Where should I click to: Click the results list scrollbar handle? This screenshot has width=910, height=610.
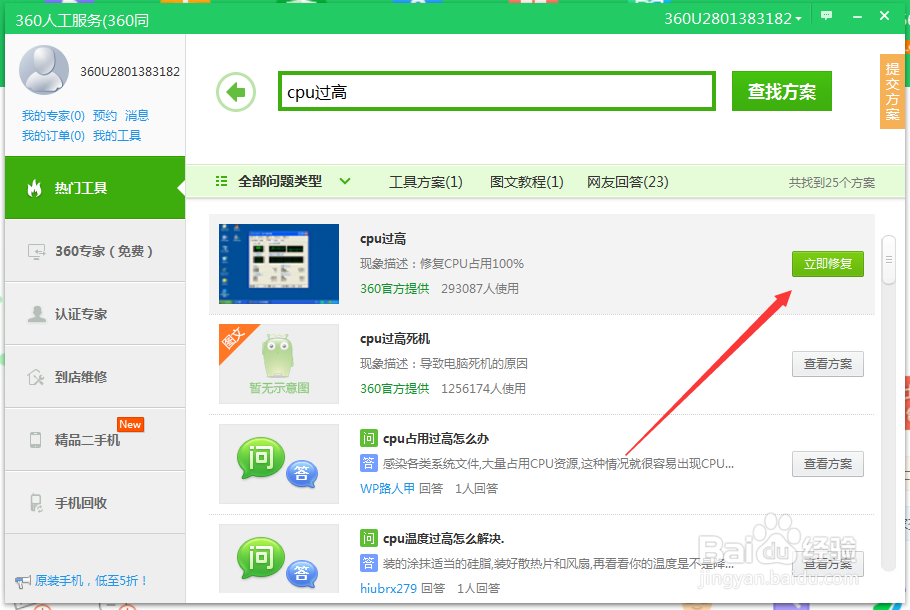coord(889,260)
